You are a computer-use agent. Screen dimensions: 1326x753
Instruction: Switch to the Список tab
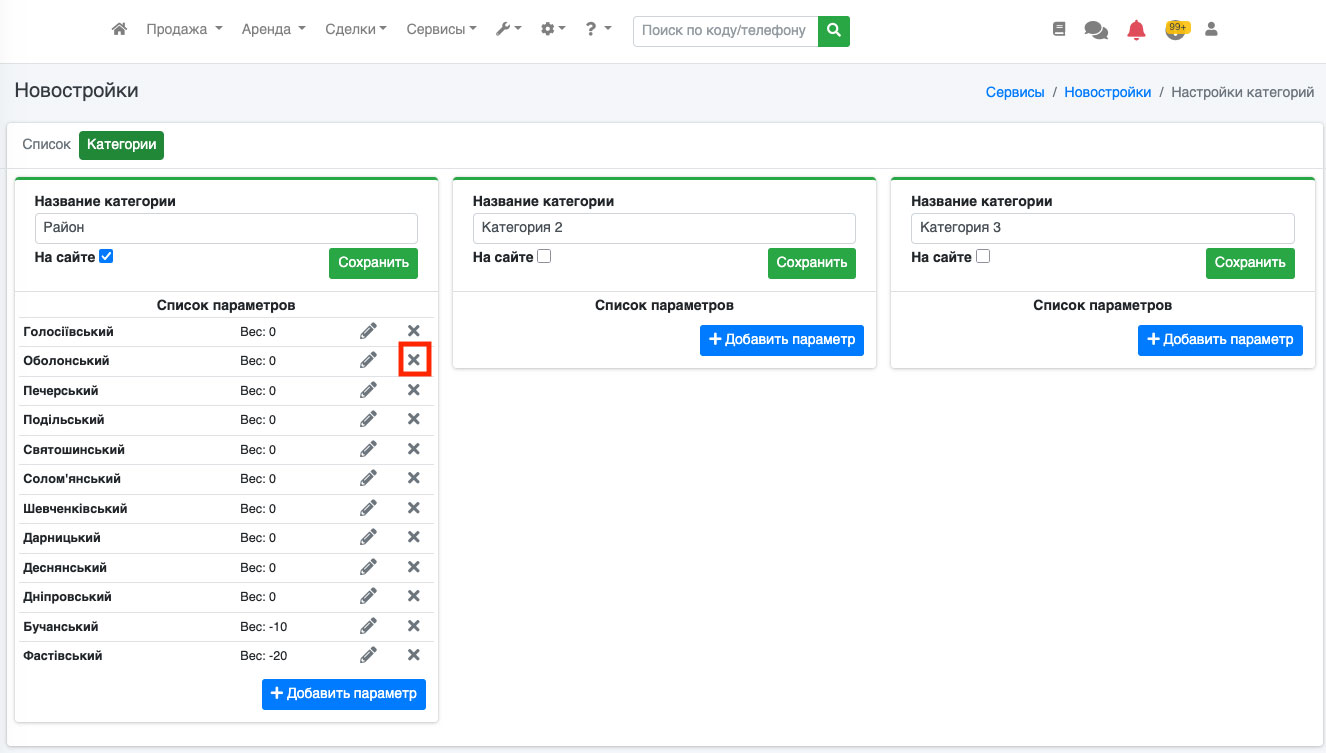pyautogui.click(x=46, y=145)
